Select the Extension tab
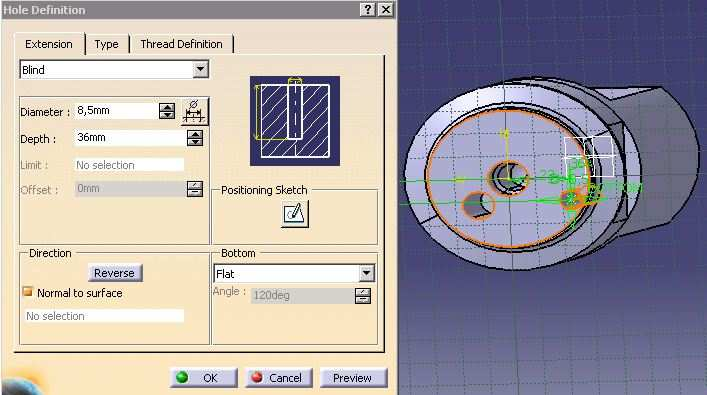This screenshot has height=395, width=707. click(x=49, y=44)
